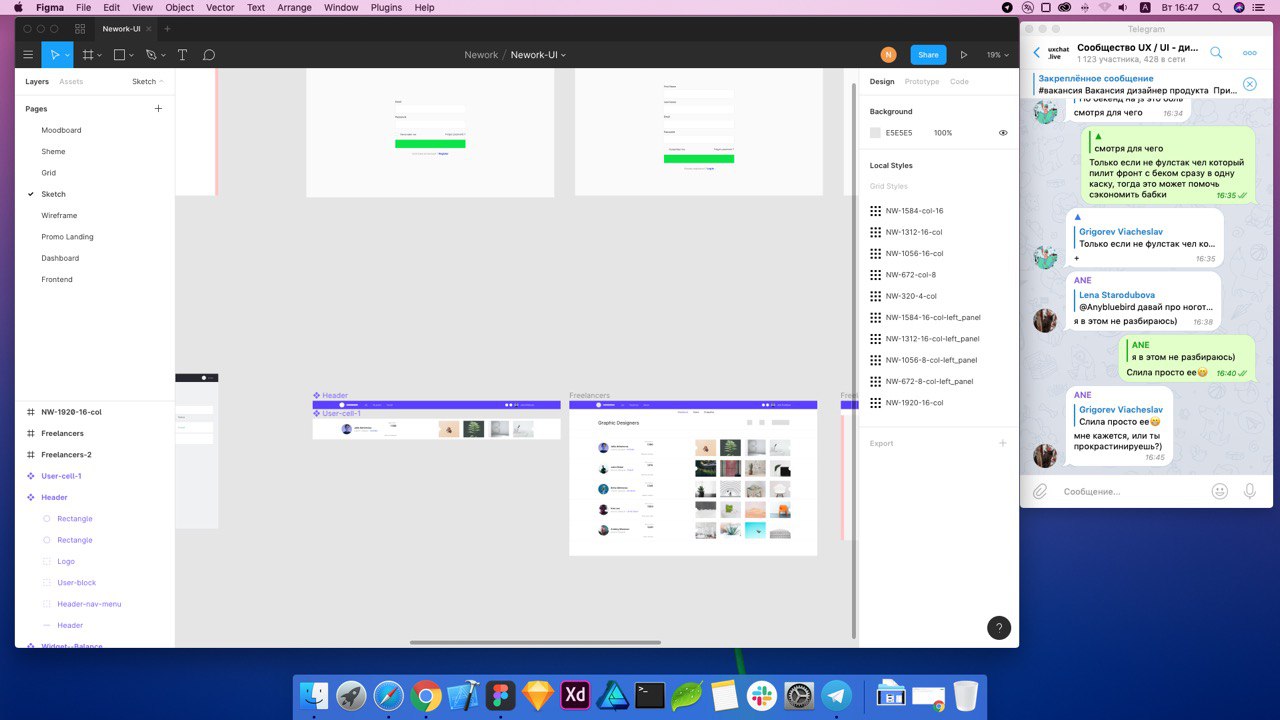Screen dimensions: 1280x720
Task: Click the Share button
Action: (928, 55)
